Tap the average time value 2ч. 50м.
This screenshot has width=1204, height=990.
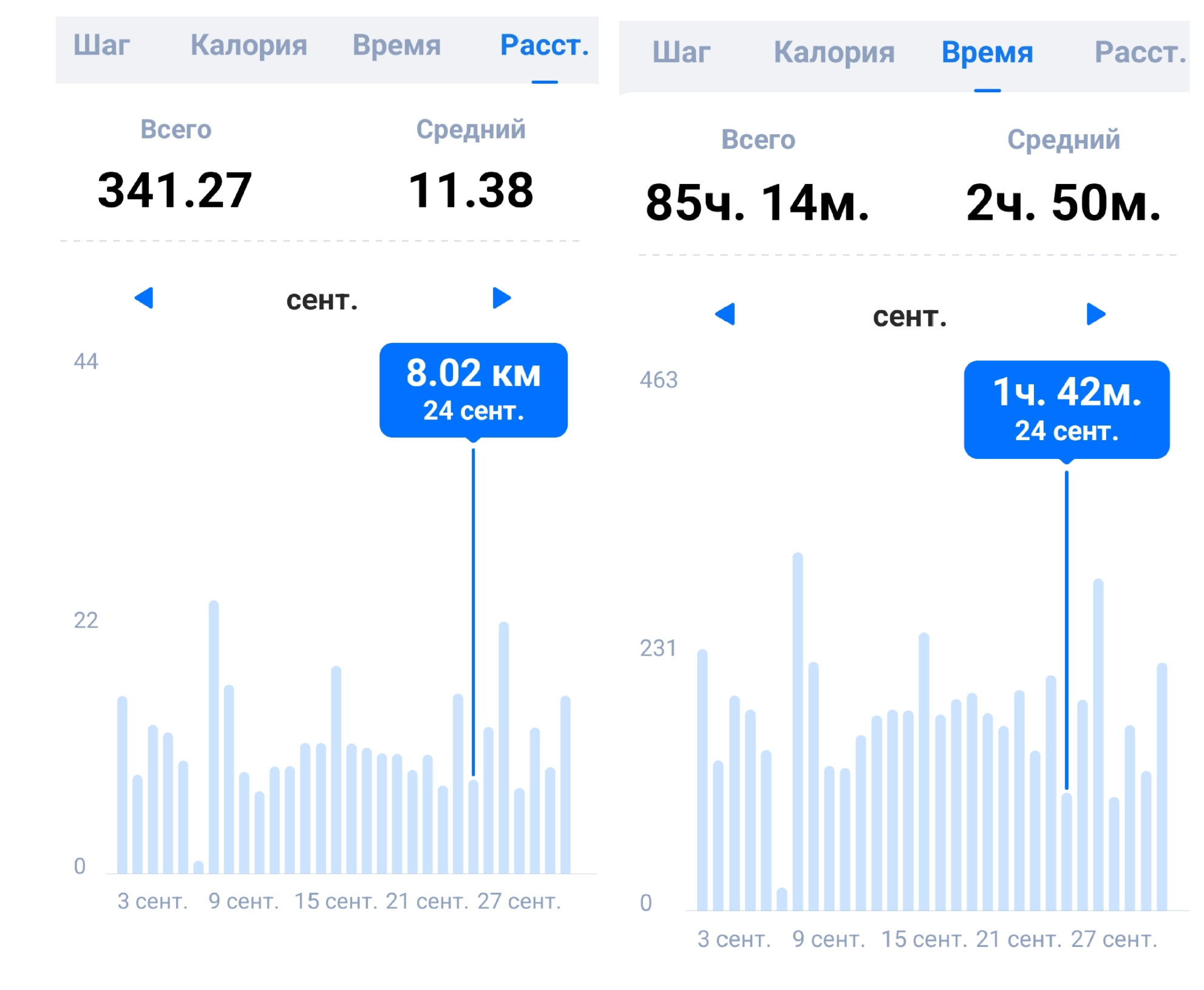1064,203
